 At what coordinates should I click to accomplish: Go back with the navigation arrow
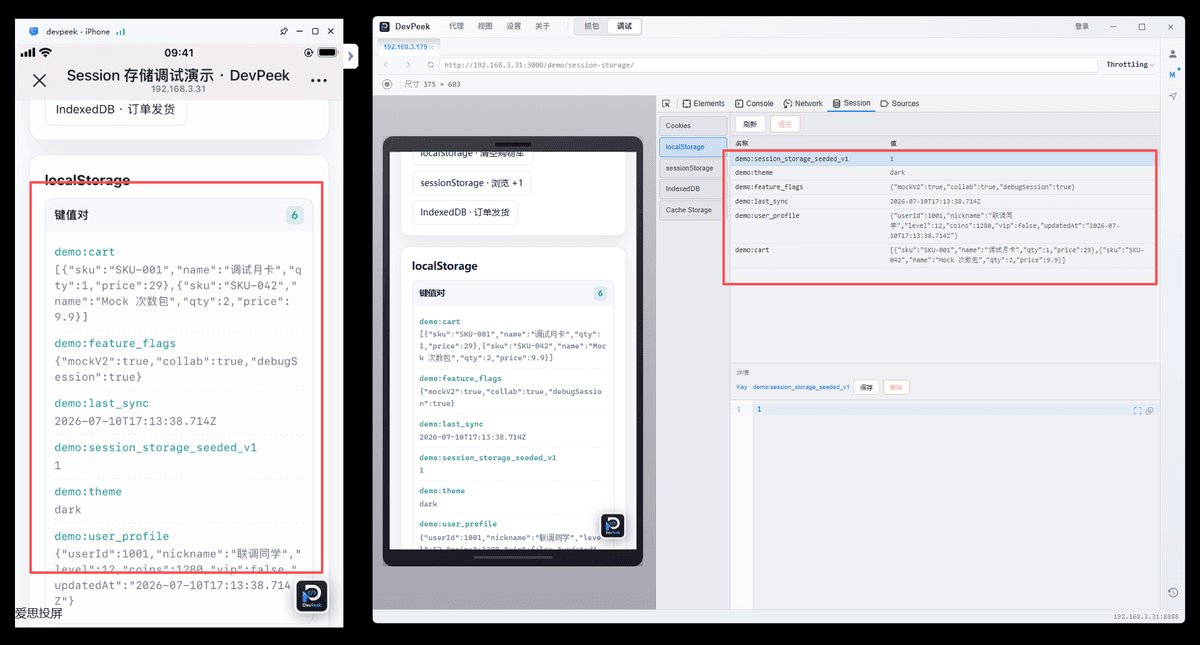(x=386, y=65)
